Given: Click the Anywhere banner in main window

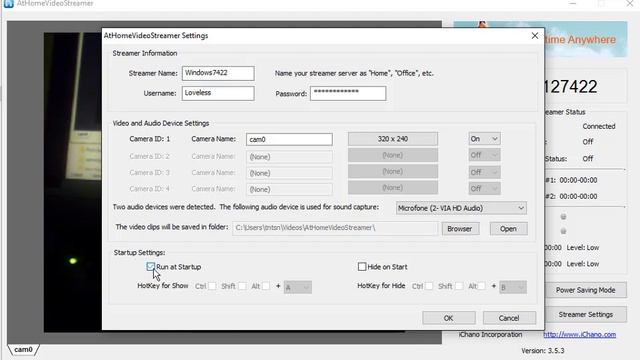Looking at the screenshot, I should tap(586, 39).
